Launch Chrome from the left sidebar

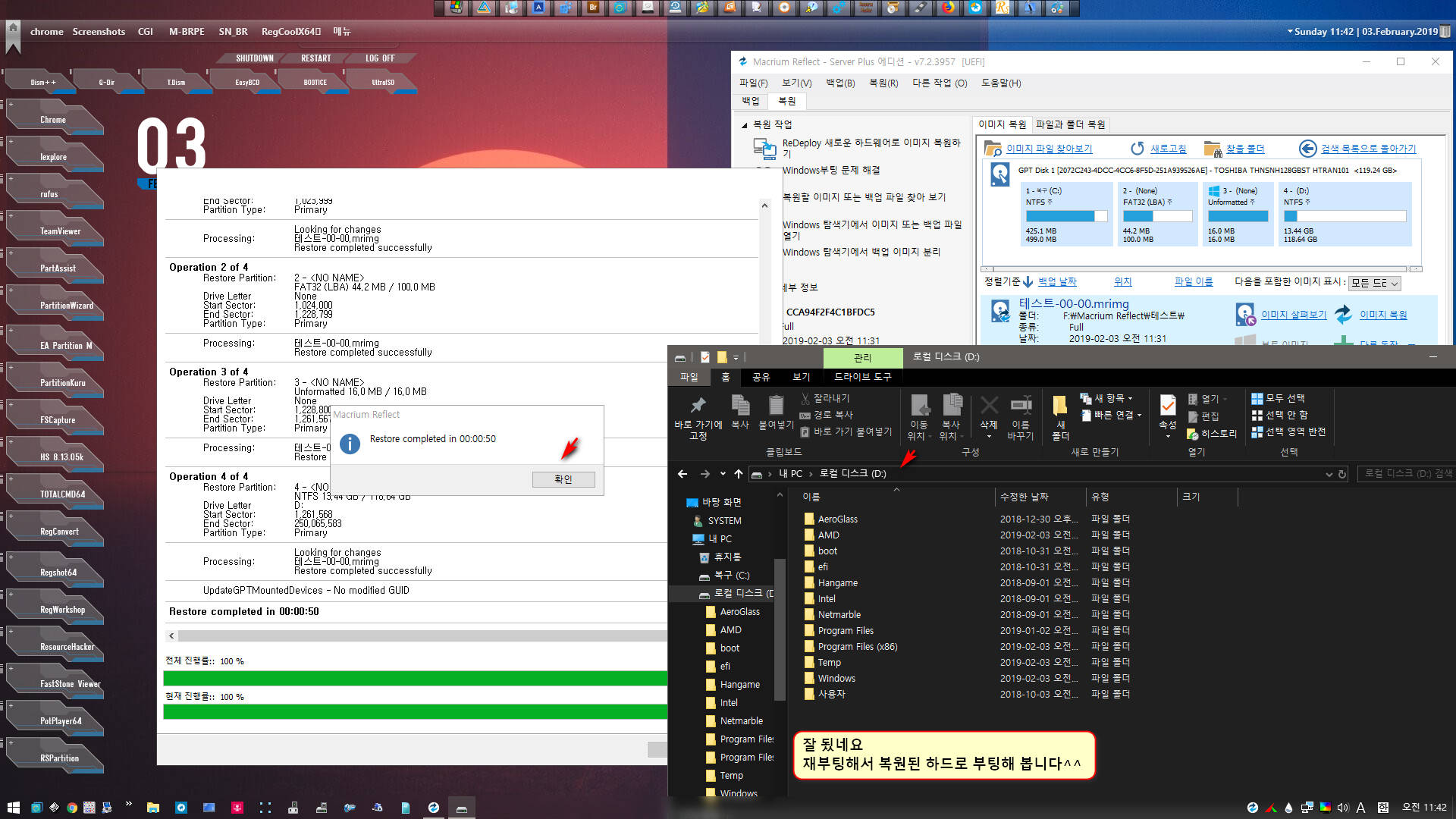[x=53, y=120]
